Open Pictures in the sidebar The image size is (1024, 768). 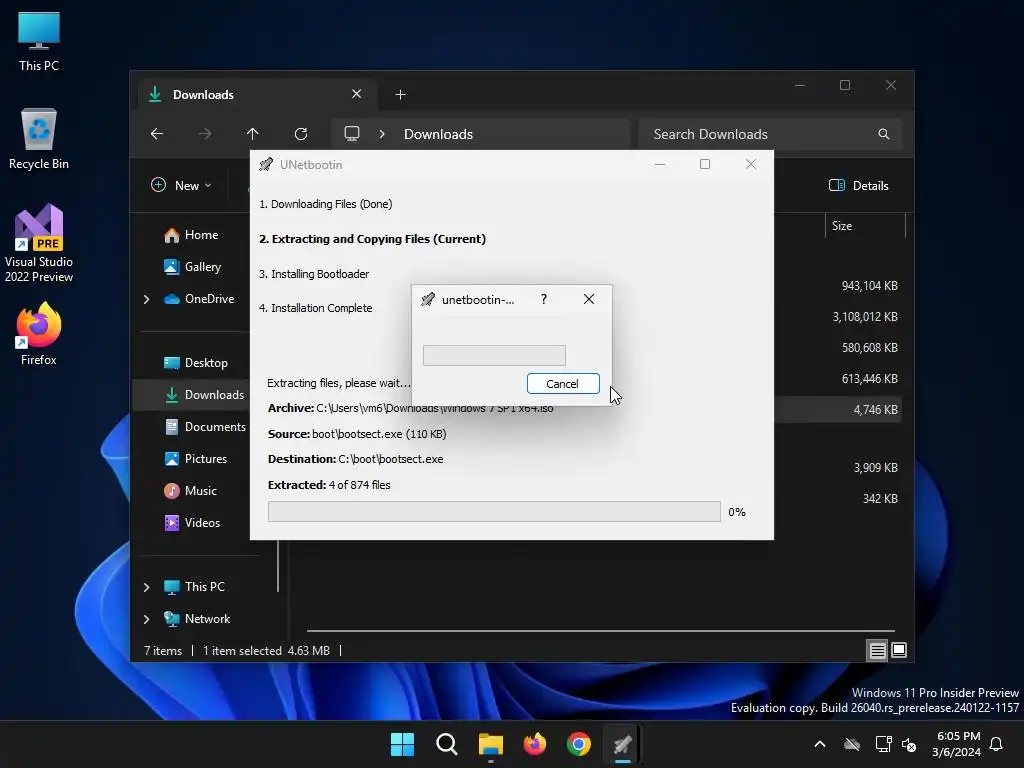[195, 458]
